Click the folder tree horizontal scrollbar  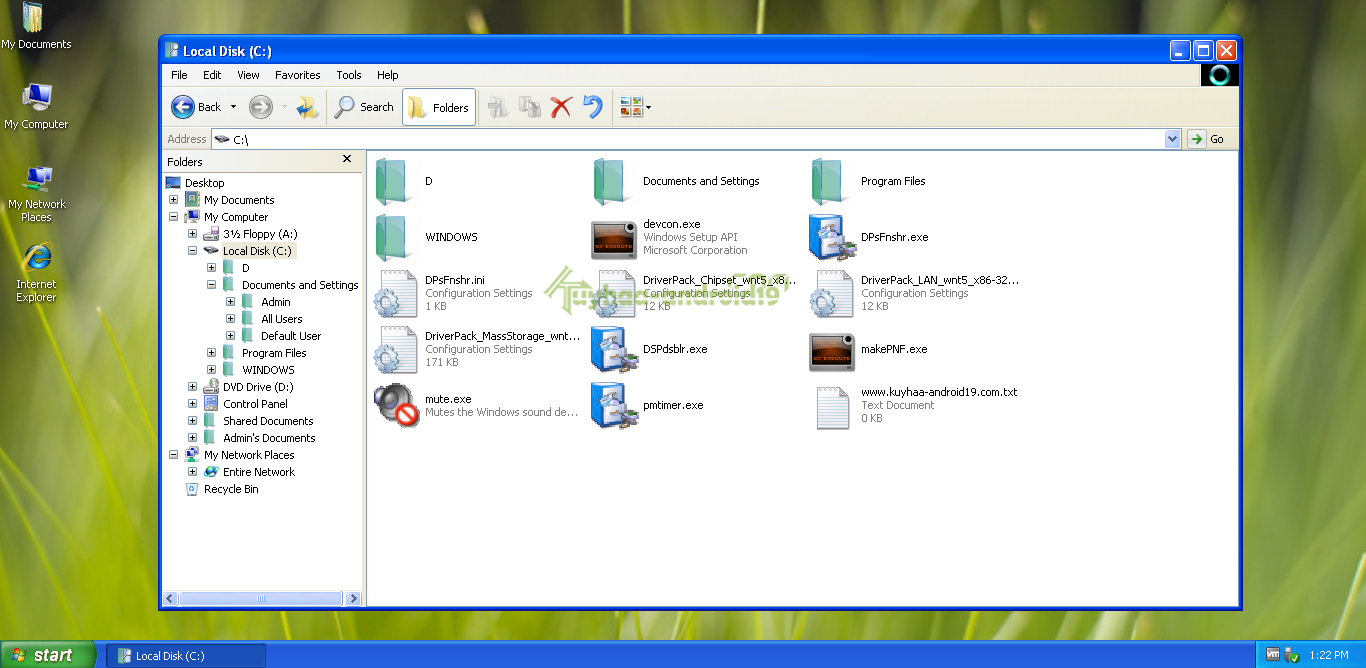(262, 598)
